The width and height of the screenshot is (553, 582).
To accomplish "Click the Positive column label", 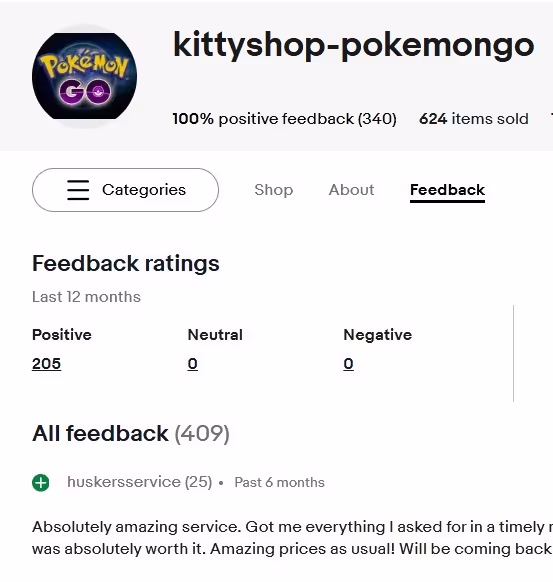I will [62, 335].
